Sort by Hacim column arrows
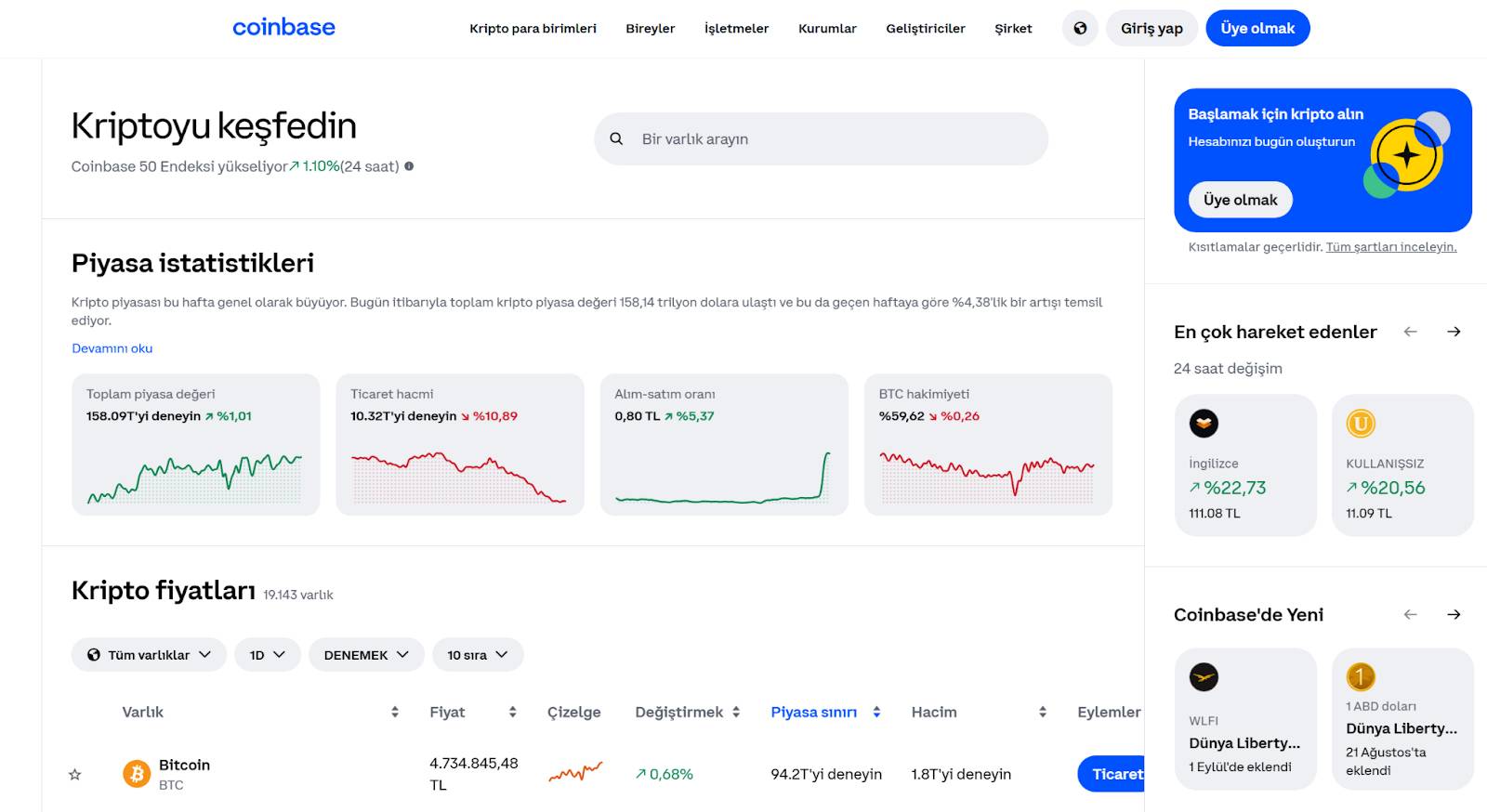This screenshot has height=812, width=1487. click(x=1043, y=712)
